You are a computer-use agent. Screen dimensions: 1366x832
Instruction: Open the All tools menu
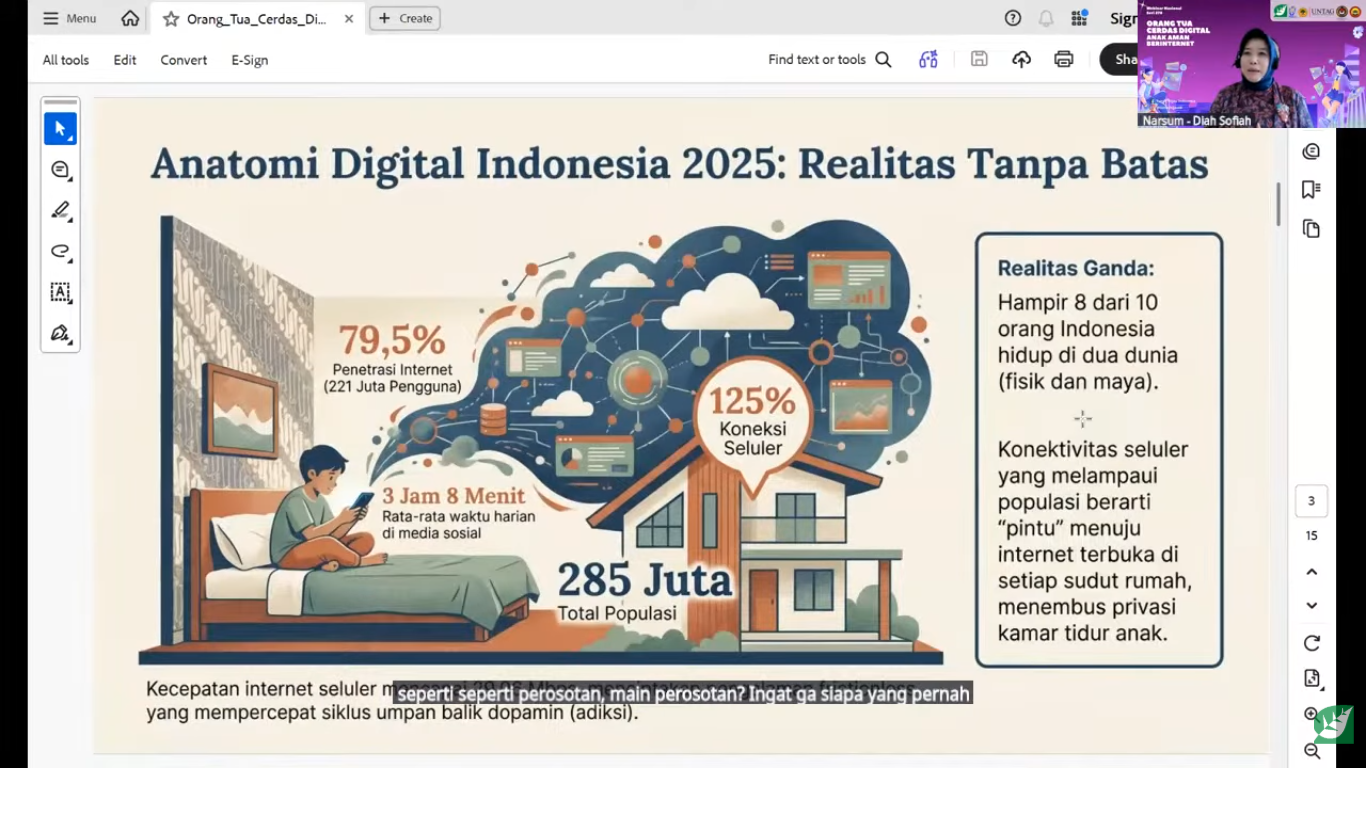click(x=65, y=60)
